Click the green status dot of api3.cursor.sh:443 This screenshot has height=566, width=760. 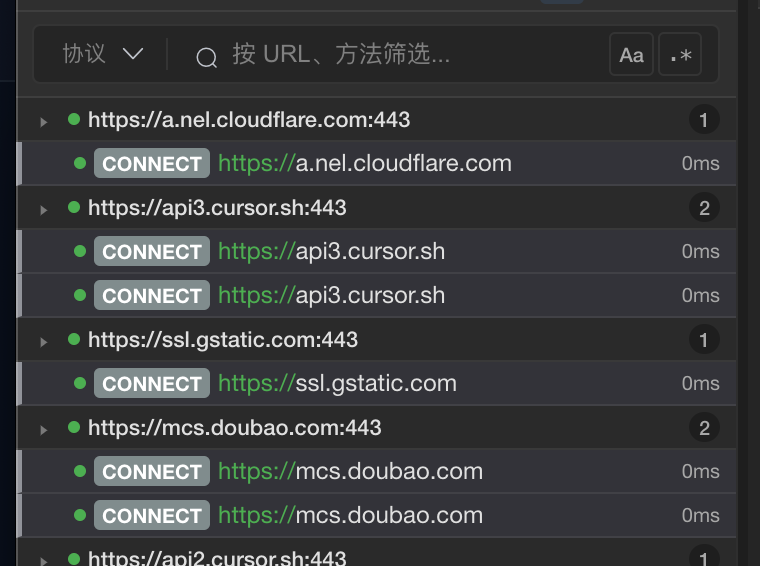click(74, 207)
